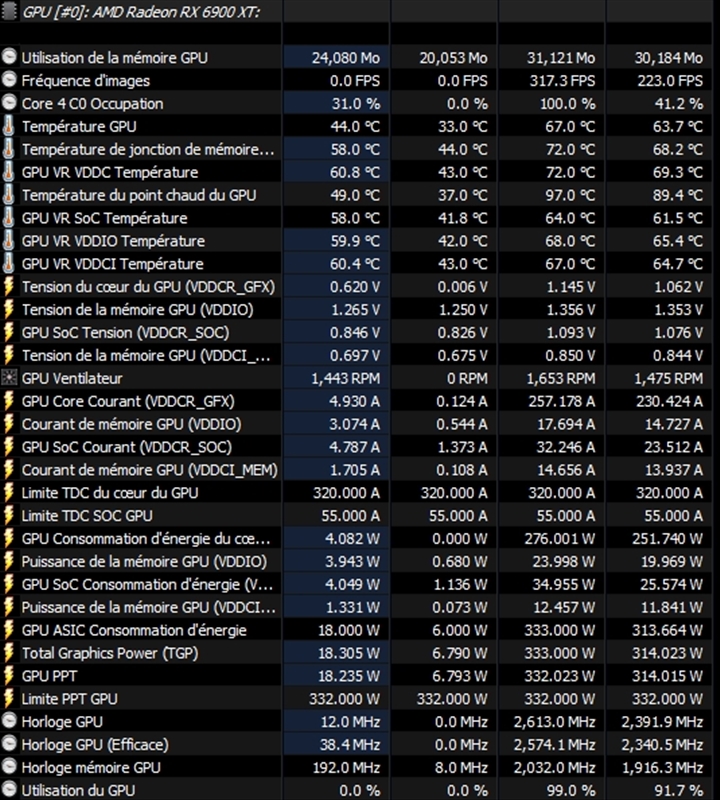Viewport: 720px width, 800px height.
Task: Select the Puissance de la mémoire GPU (VDDIO) label
Action: [144, 562]
